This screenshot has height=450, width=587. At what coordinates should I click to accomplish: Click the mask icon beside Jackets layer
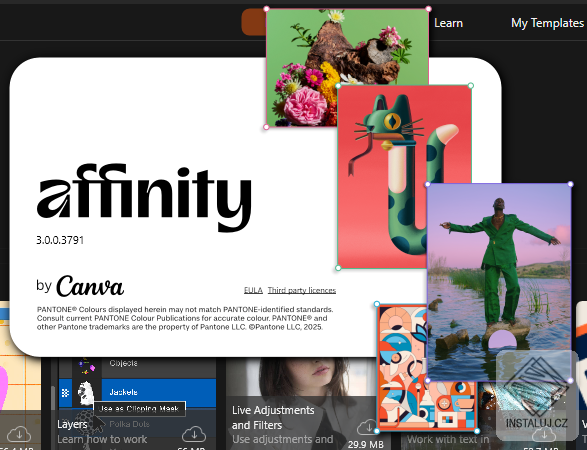click(x=66, y=393)
